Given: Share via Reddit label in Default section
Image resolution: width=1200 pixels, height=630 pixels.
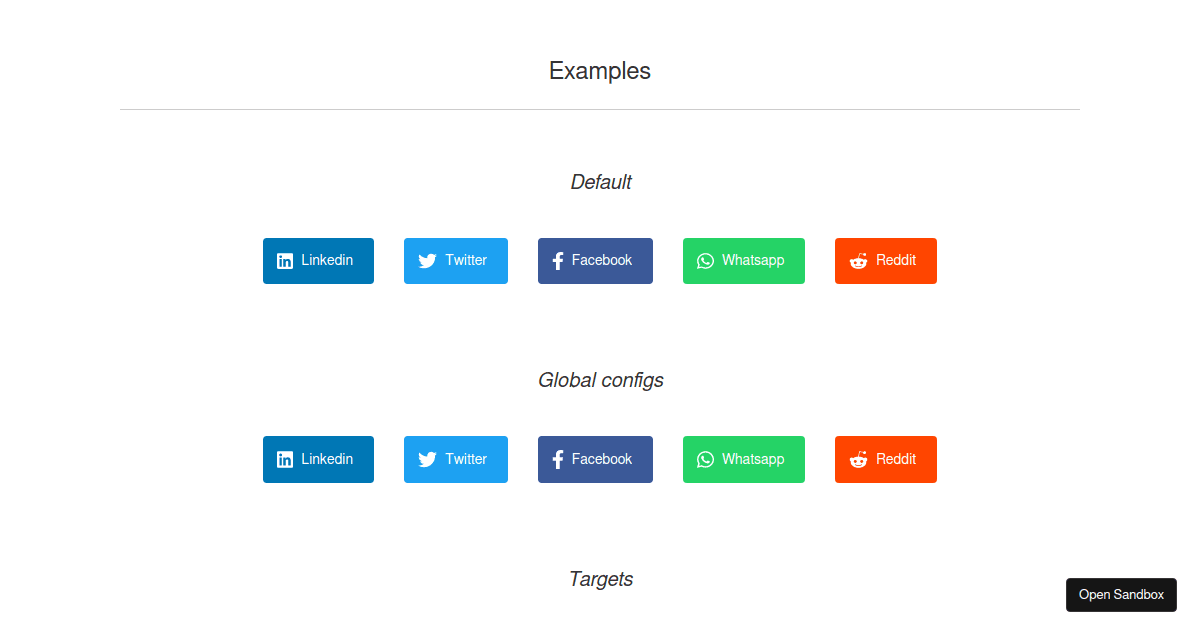Looking at the screenshot, I should (x=896, y=260).
